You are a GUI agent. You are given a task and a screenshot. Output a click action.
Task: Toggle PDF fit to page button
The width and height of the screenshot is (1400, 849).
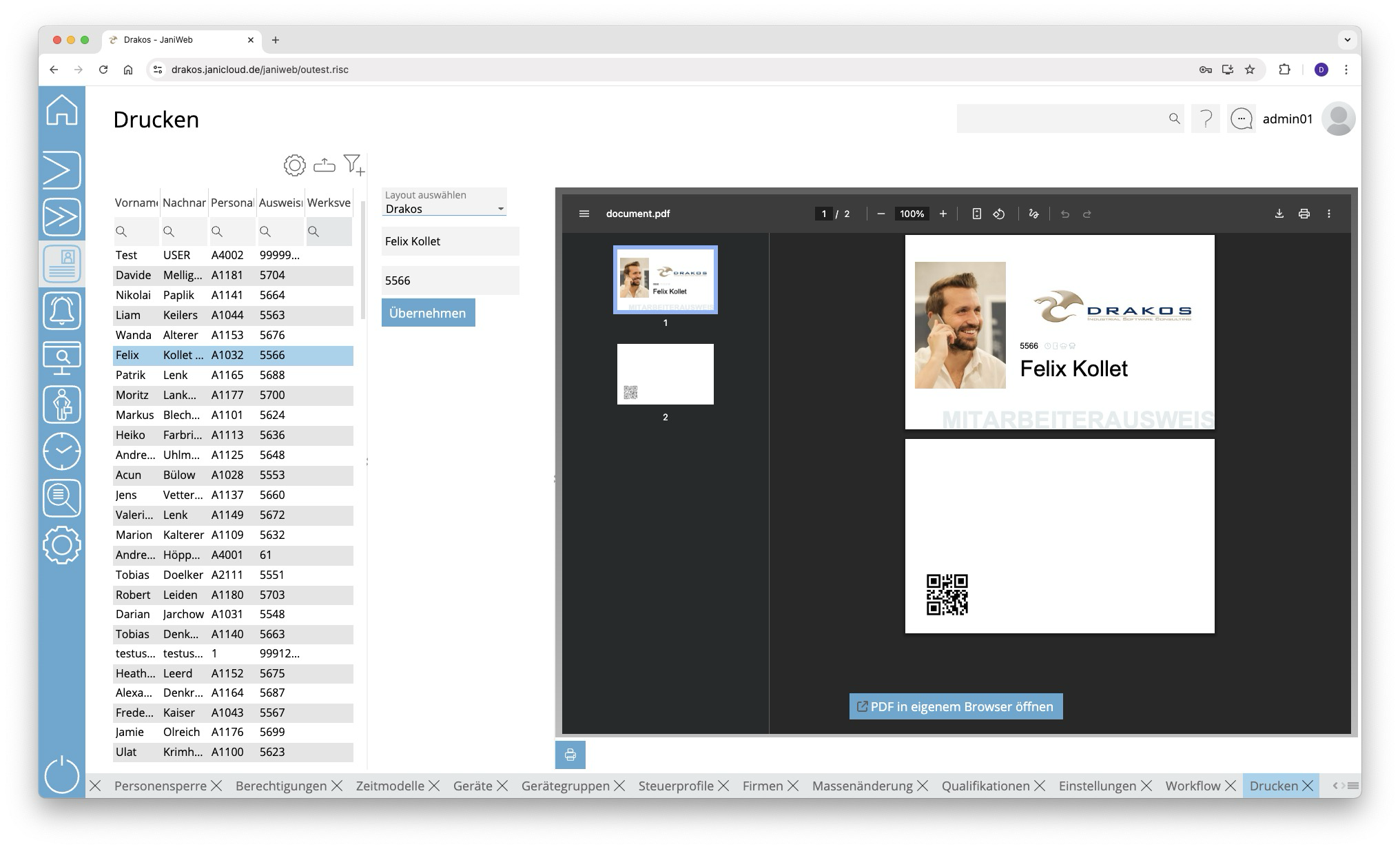tap(976, 214)
